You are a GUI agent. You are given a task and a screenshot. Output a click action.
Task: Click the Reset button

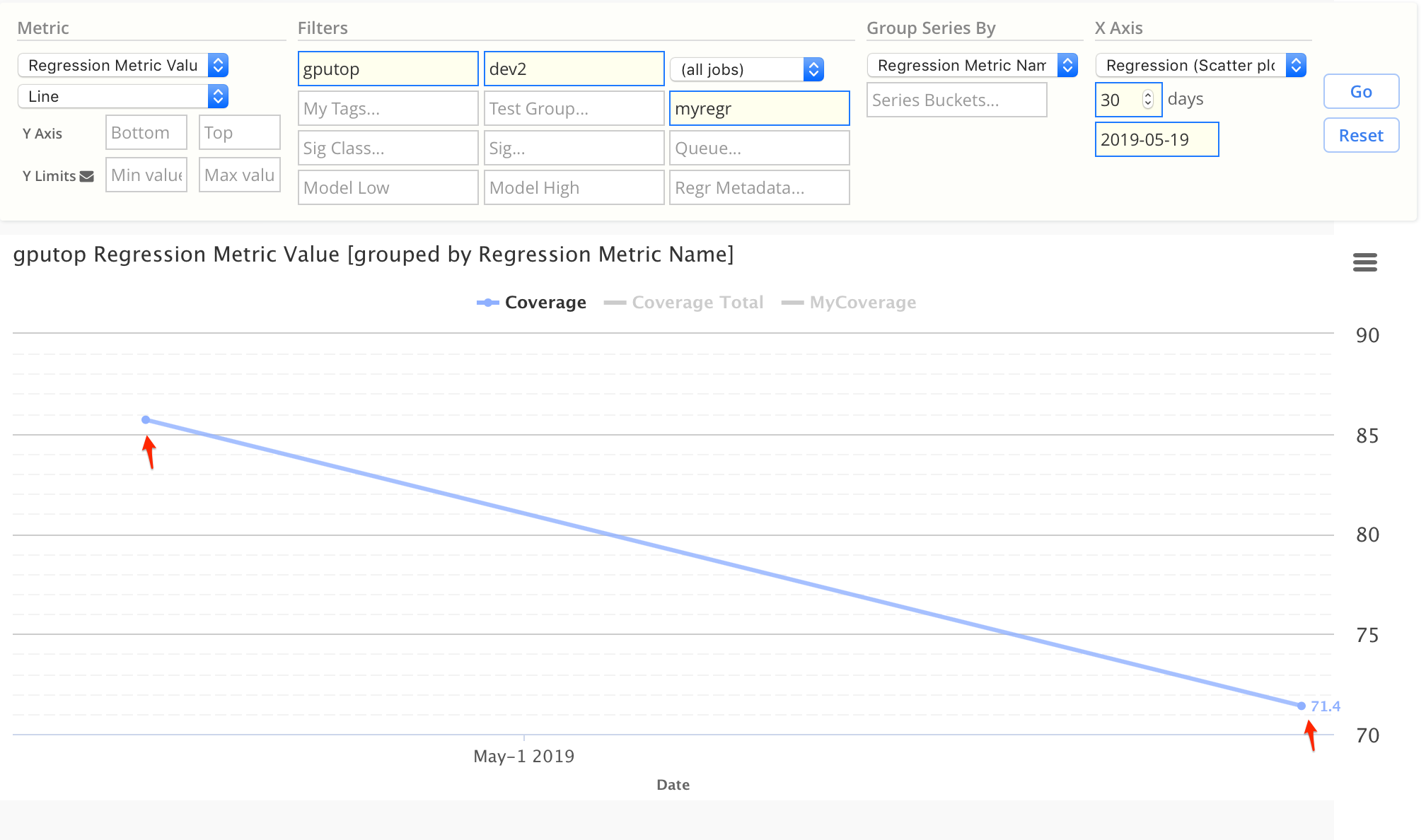1361,135
